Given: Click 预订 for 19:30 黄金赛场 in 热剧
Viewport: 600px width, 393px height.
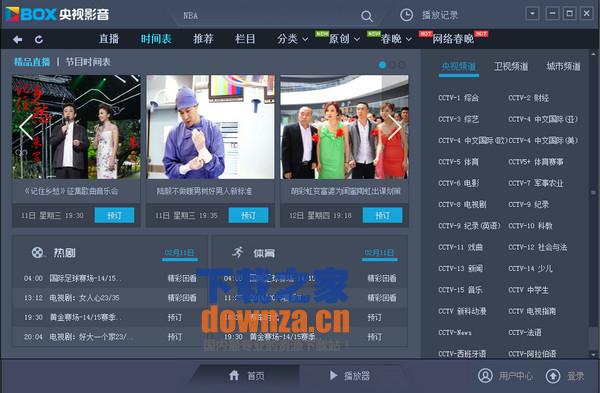Looking at the screenshot, I should pyautogui.click(x=175, y=317).
